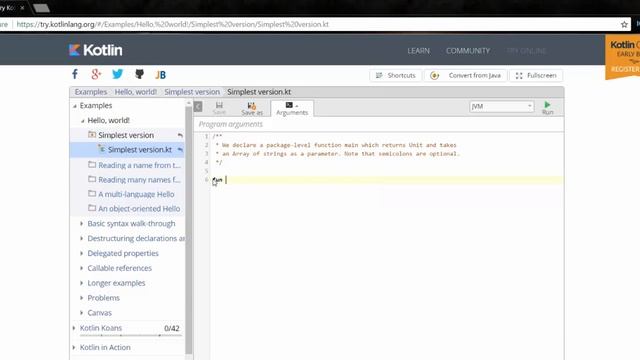This screenshot has height=360, width=640.
Task: Open the Twitter share icon
Action: [x=118, y=74]
